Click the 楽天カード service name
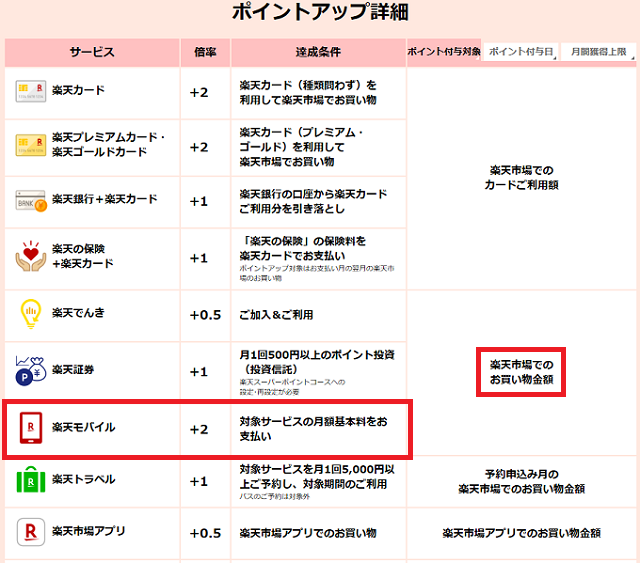640x563 pixels. click(78, 90)
